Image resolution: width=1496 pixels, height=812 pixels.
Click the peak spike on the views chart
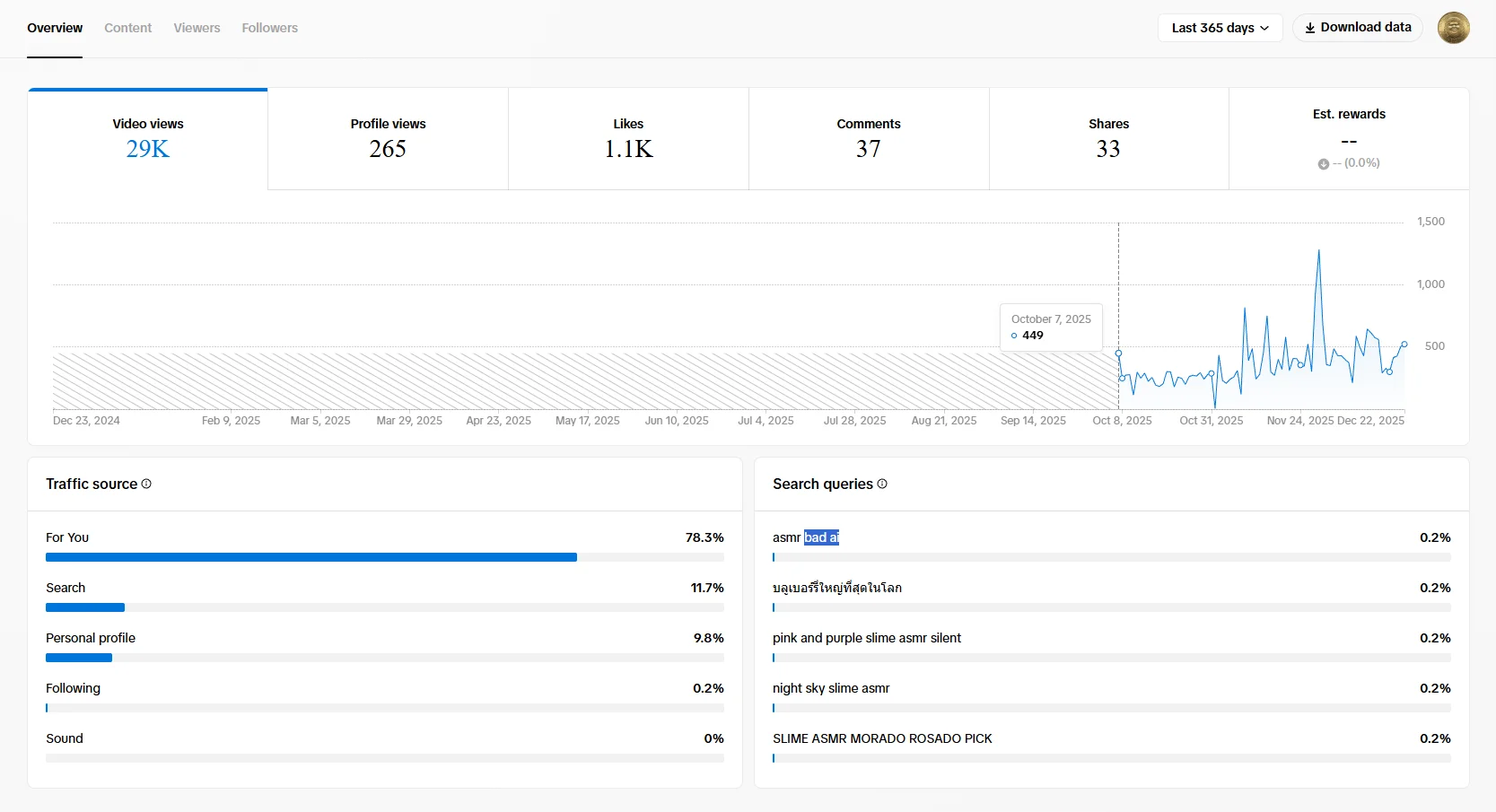(x=1319, y=251)
